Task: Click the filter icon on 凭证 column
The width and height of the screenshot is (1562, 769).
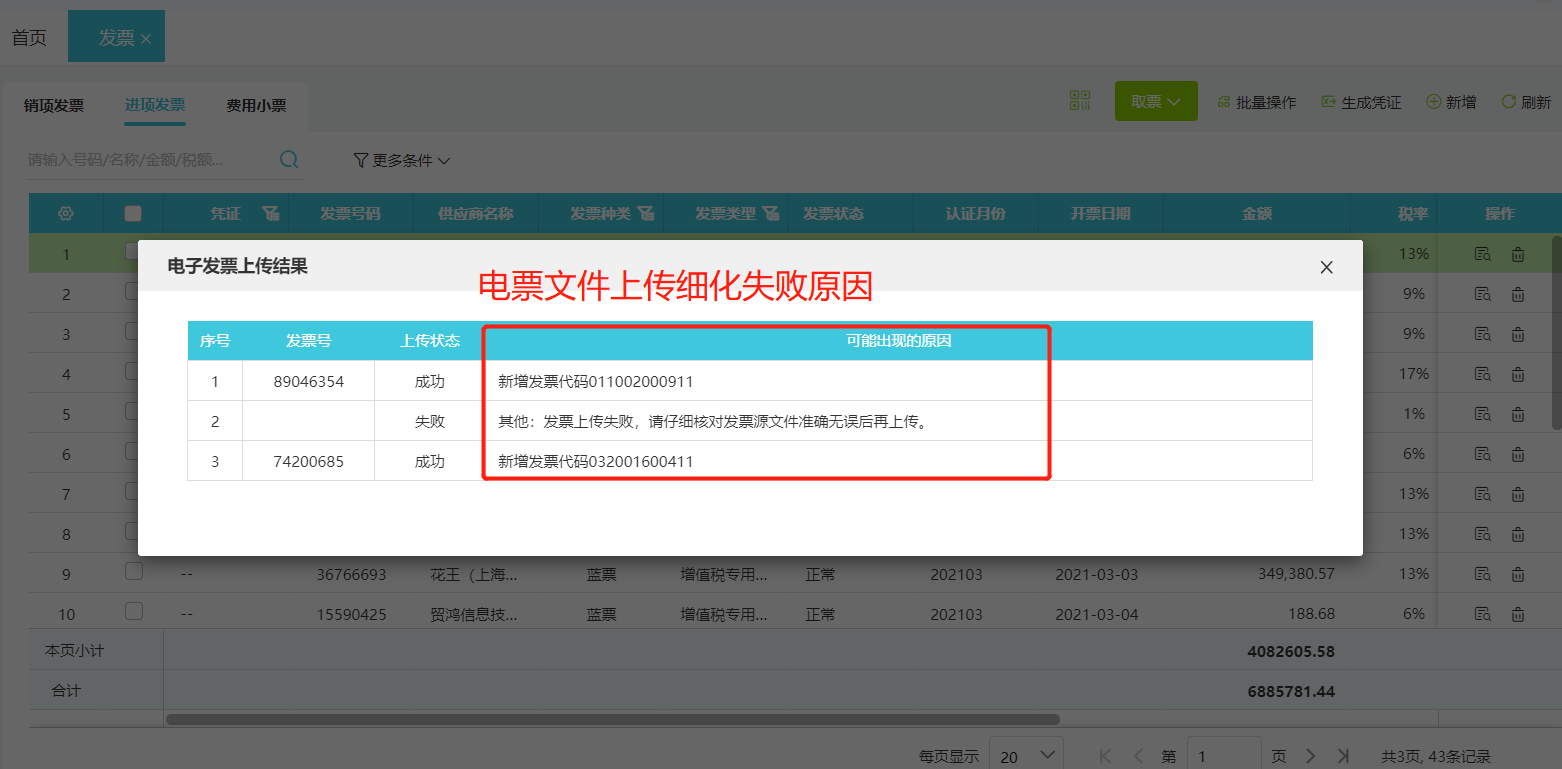Action: (270, 213)
